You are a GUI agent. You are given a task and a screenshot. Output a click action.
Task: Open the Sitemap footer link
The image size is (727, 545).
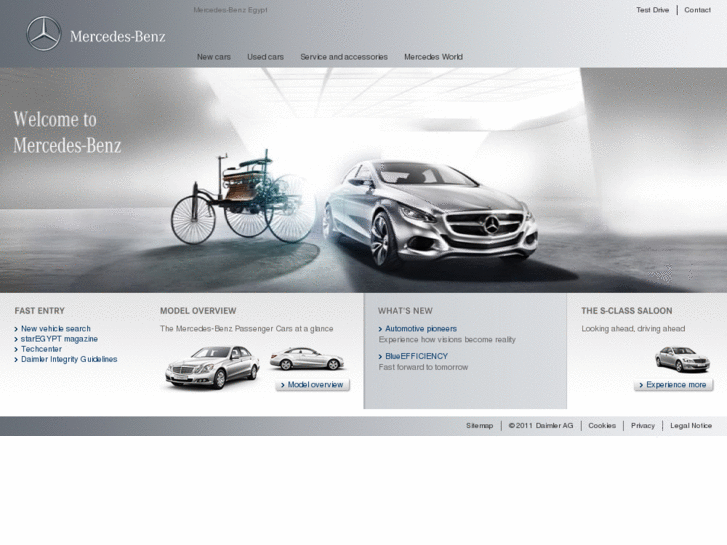point(479,425)
